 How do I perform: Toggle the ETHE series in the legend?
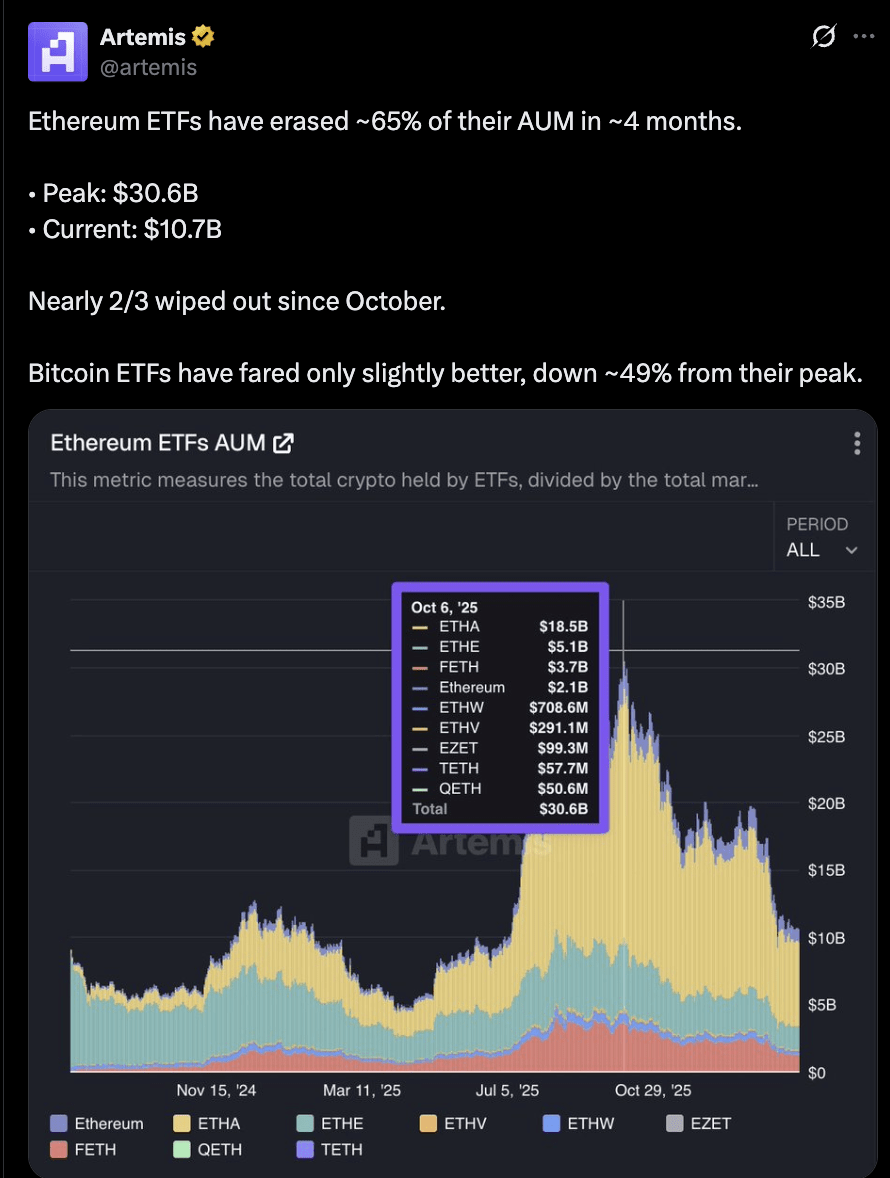(330, 1123)
